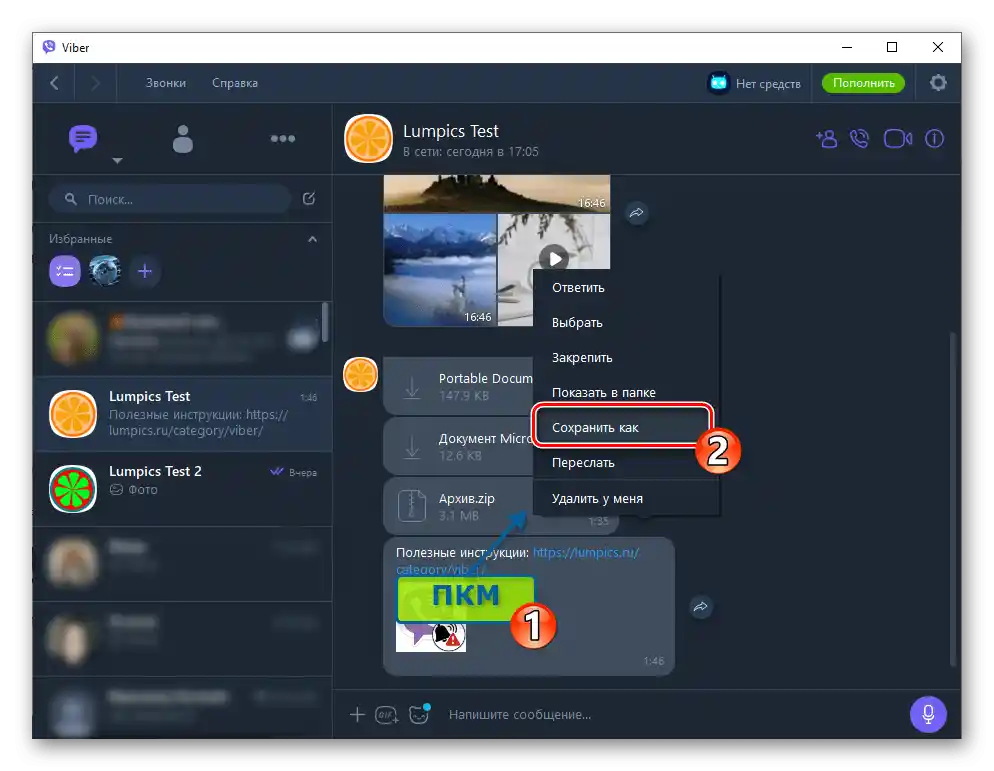Open the chat filter dropdown arrow

tap(117, 160)
